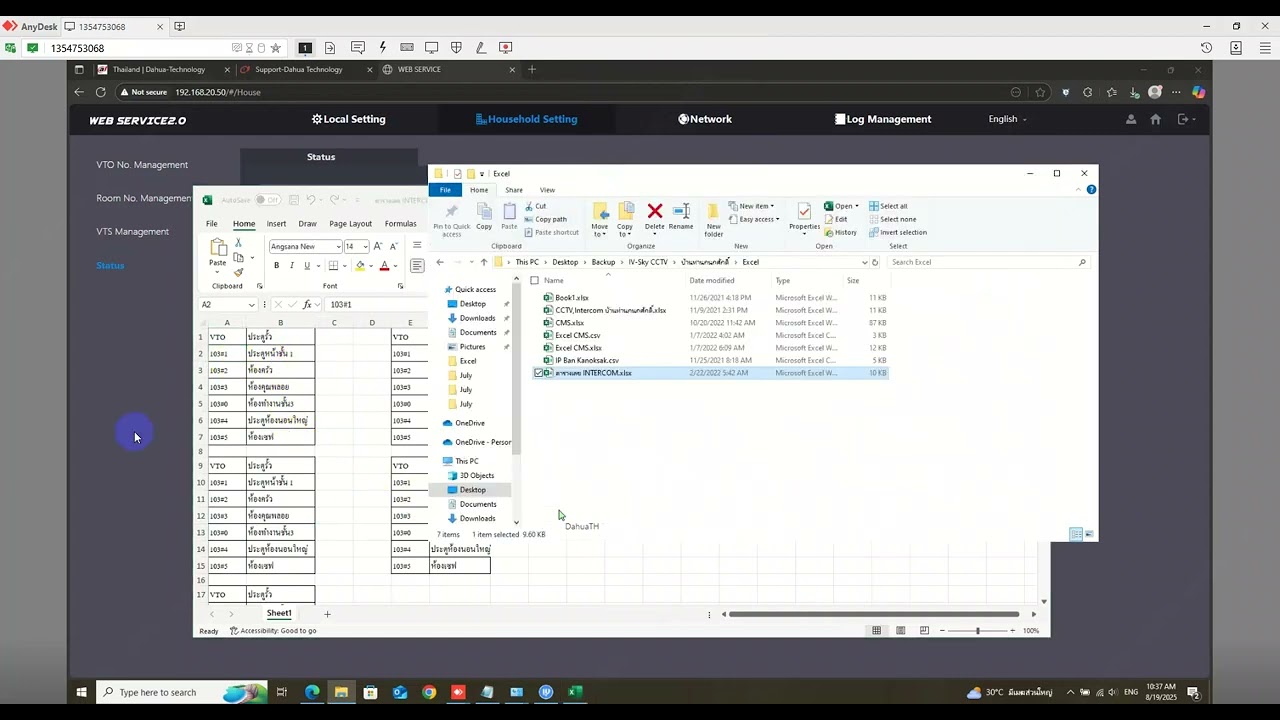Click Excel Paste clipboard icon
Image resolution: width=1280 pixels, height=720 pixels.
[x=218, y=247]
